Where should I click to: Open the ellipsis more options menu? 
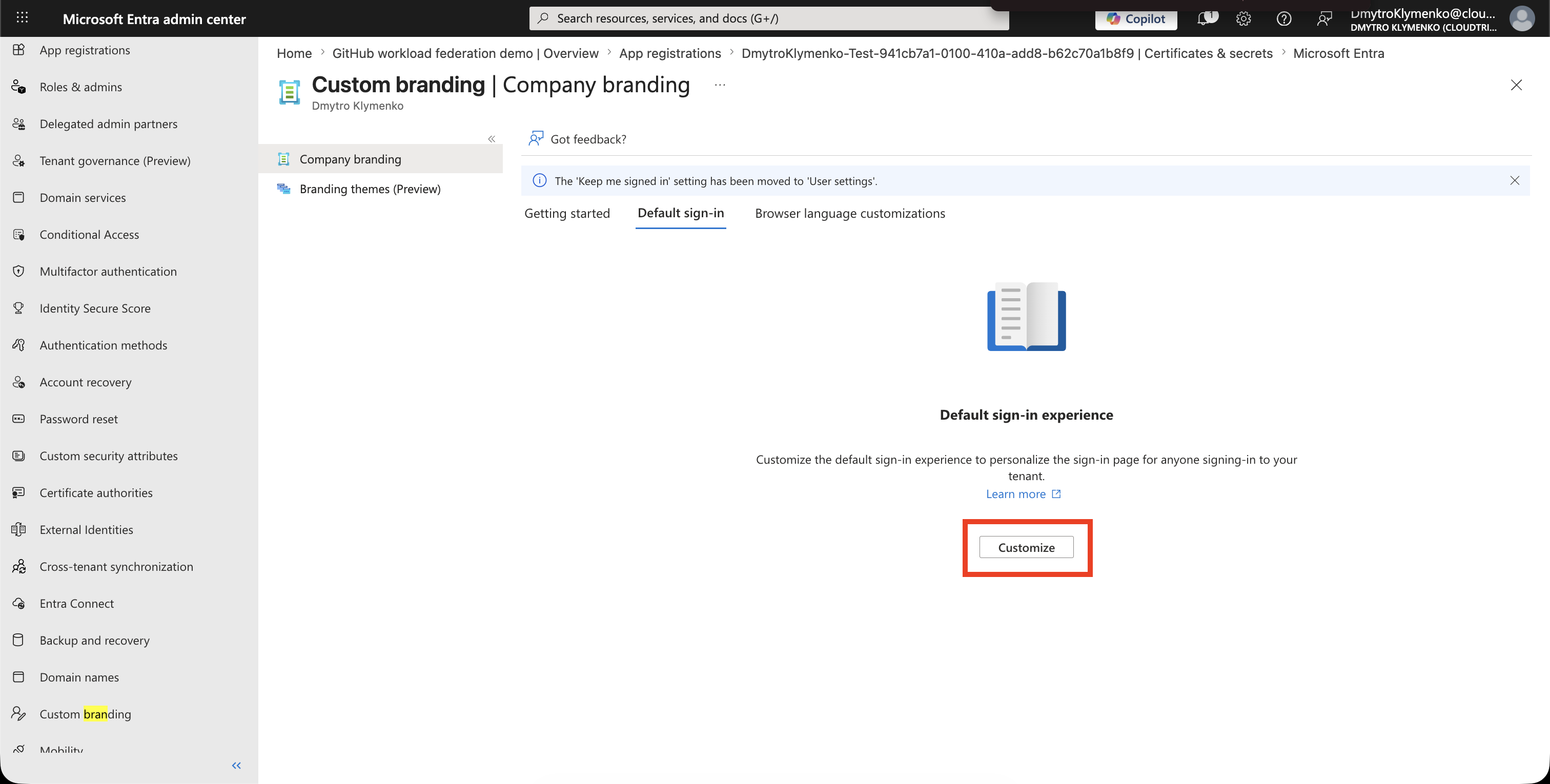pos(720,85)
